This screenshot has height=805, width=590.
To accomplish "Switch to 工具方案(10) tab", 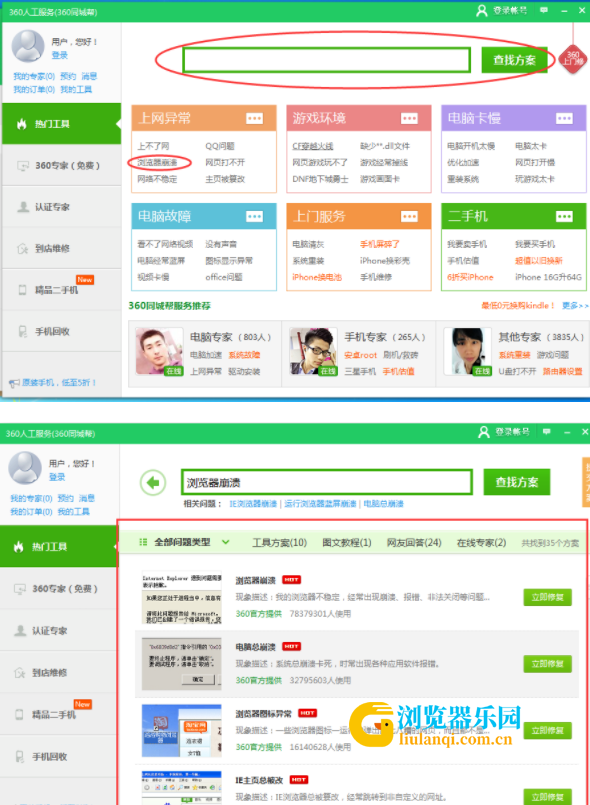I will [x=279, y=543].
